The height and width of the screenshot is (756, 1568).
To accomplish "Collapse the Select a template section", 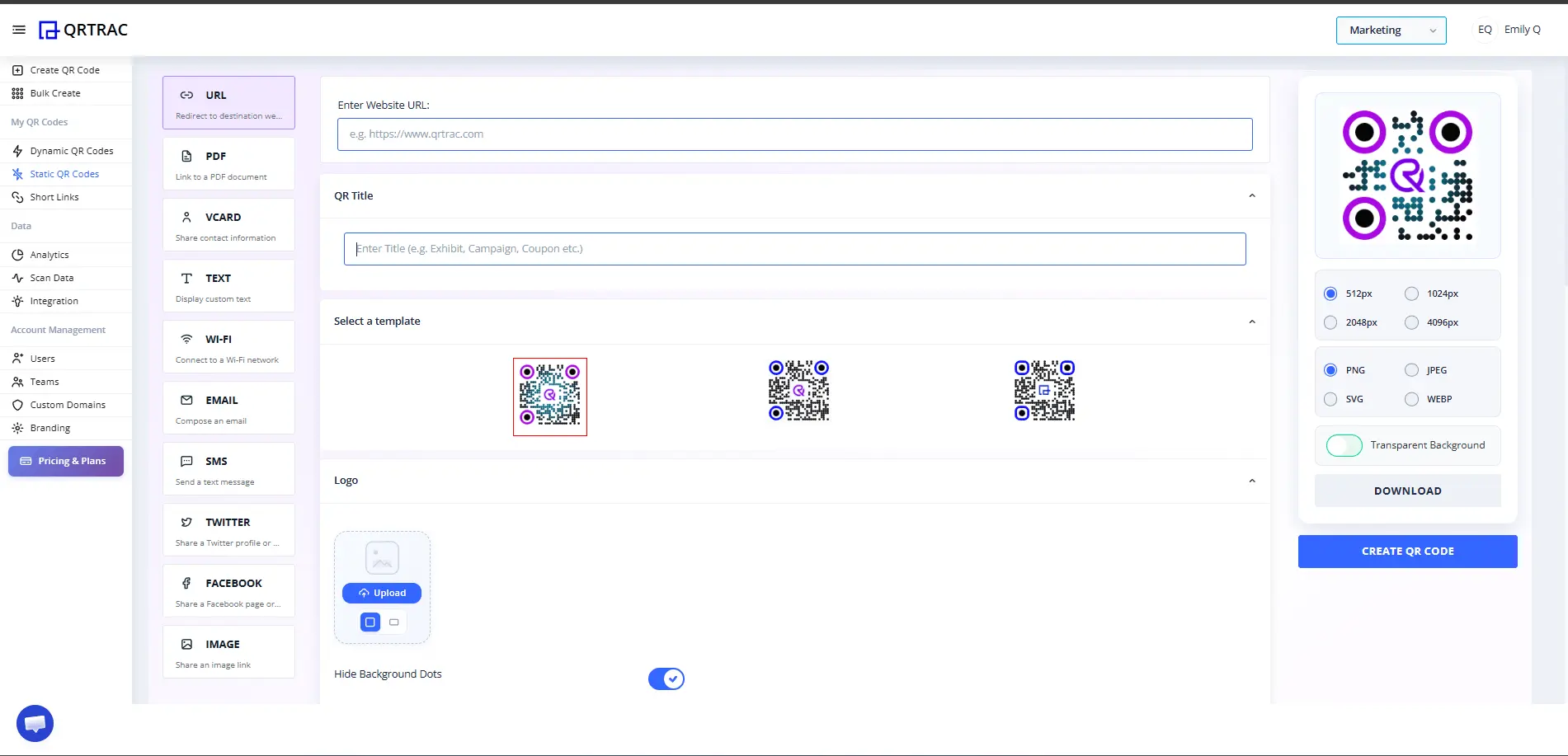I will tap(1252, 322).
